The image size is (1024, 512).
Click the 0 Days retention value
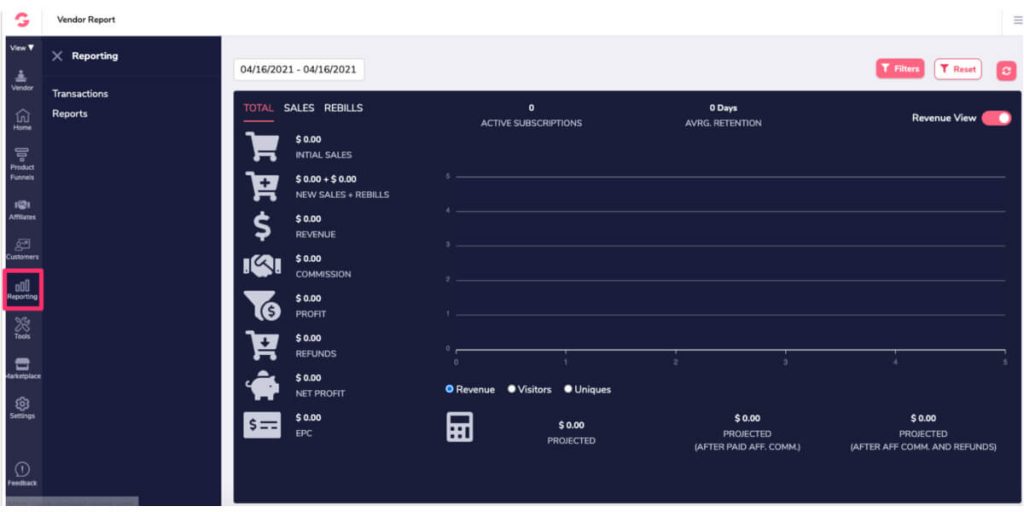[723, 108]
